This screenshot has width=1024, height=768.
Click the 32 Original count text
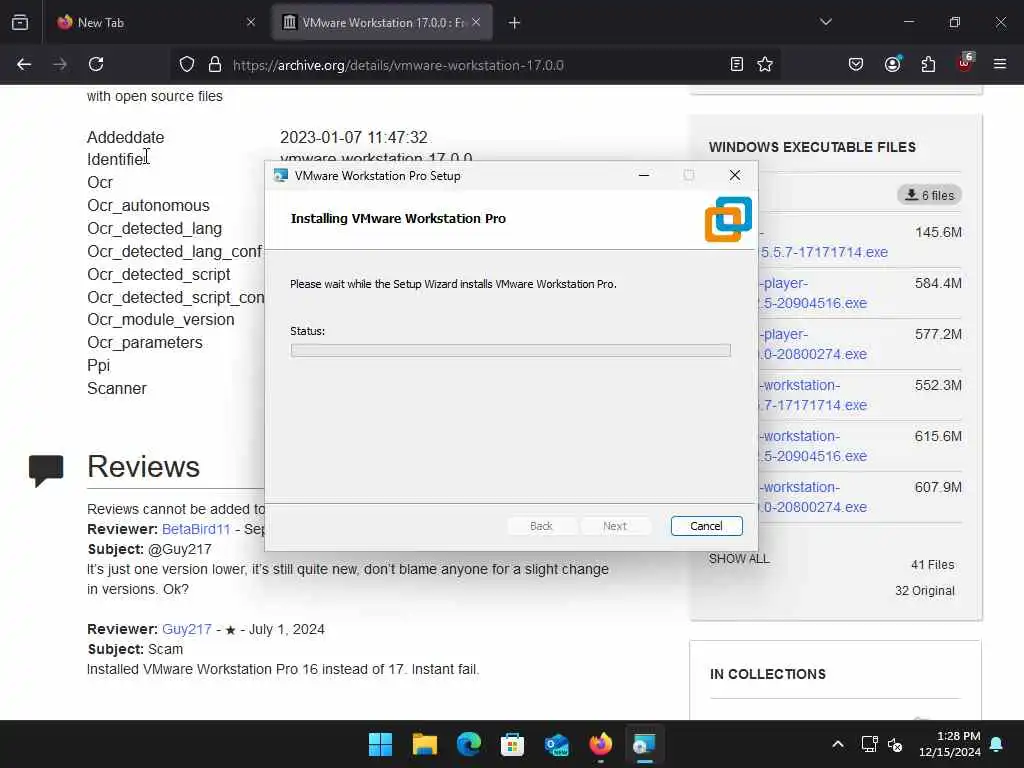point(925,591)
